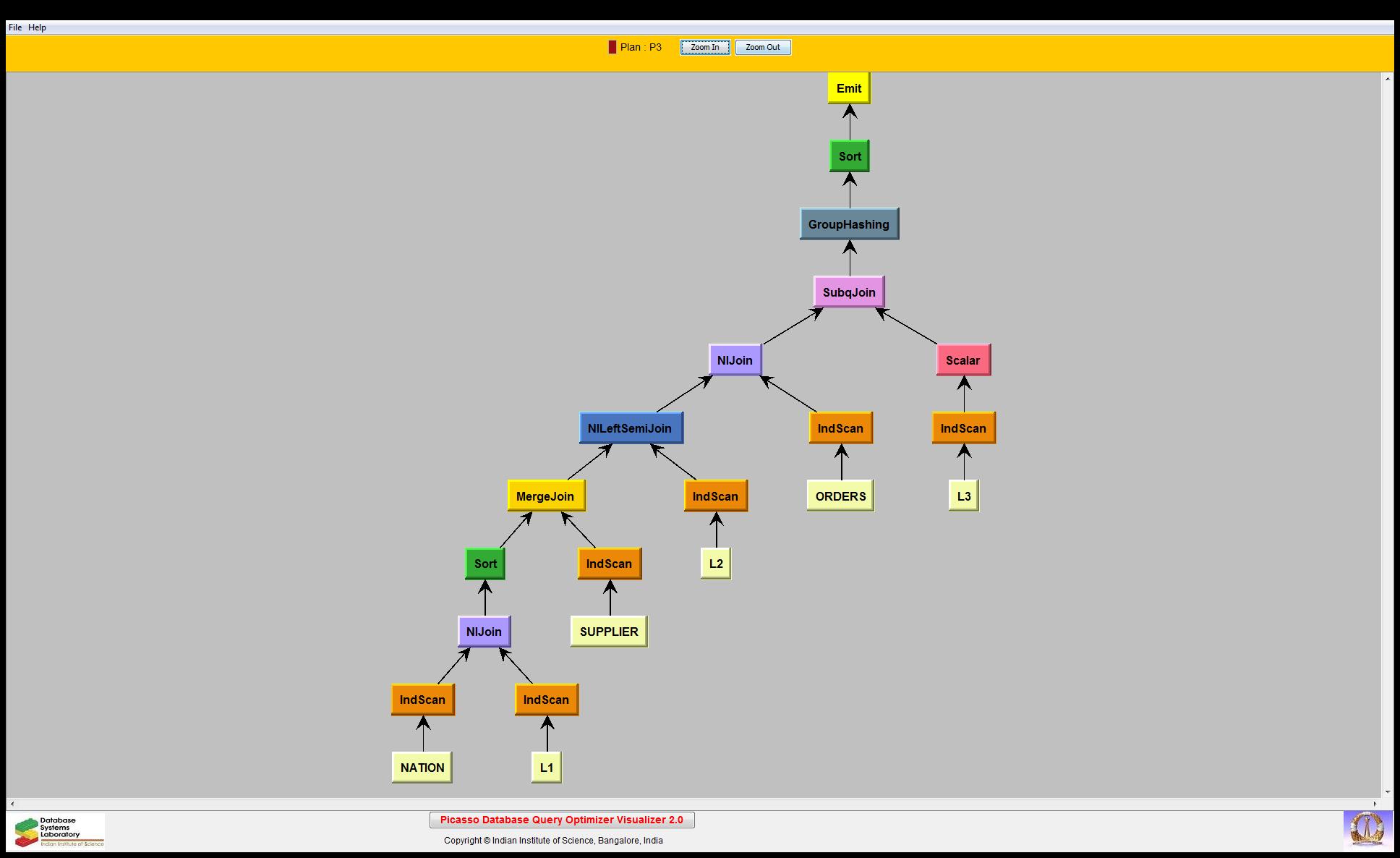
Task: Select the yellow MergeJoin node
Action: (545, 496)
